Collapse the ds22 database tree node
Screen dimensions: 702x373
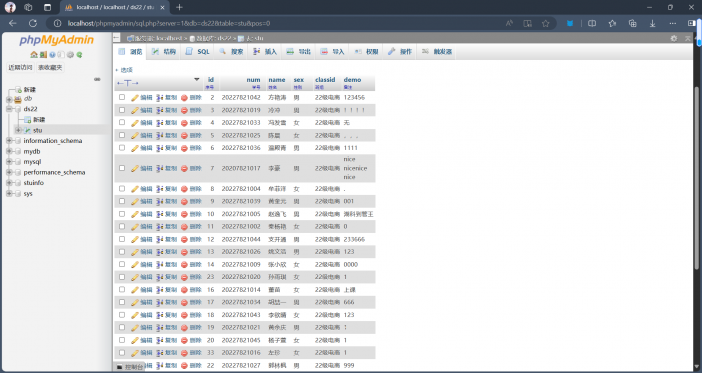coord(9,109)
